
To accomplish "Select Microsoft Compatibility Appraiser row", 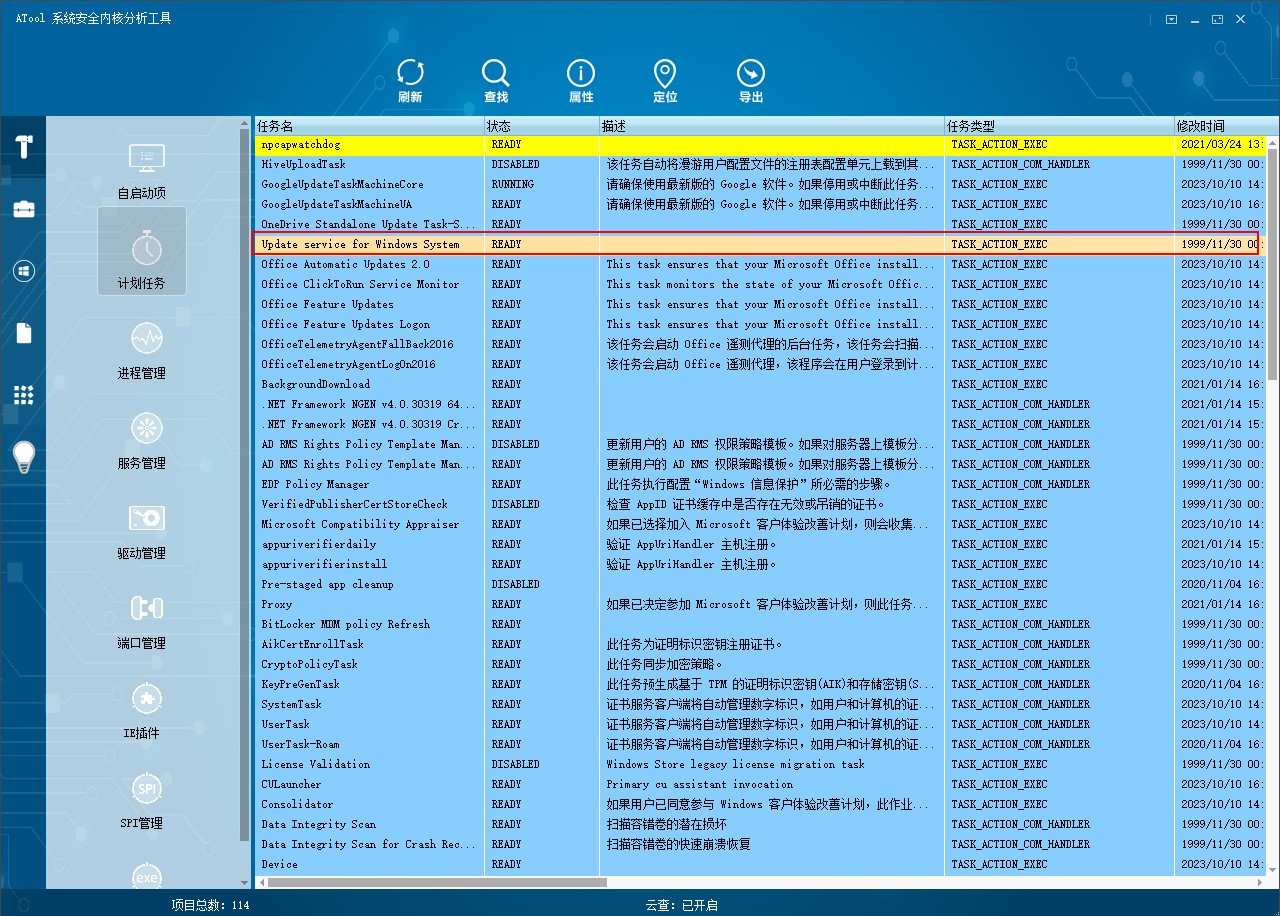I will click(761, 524).
